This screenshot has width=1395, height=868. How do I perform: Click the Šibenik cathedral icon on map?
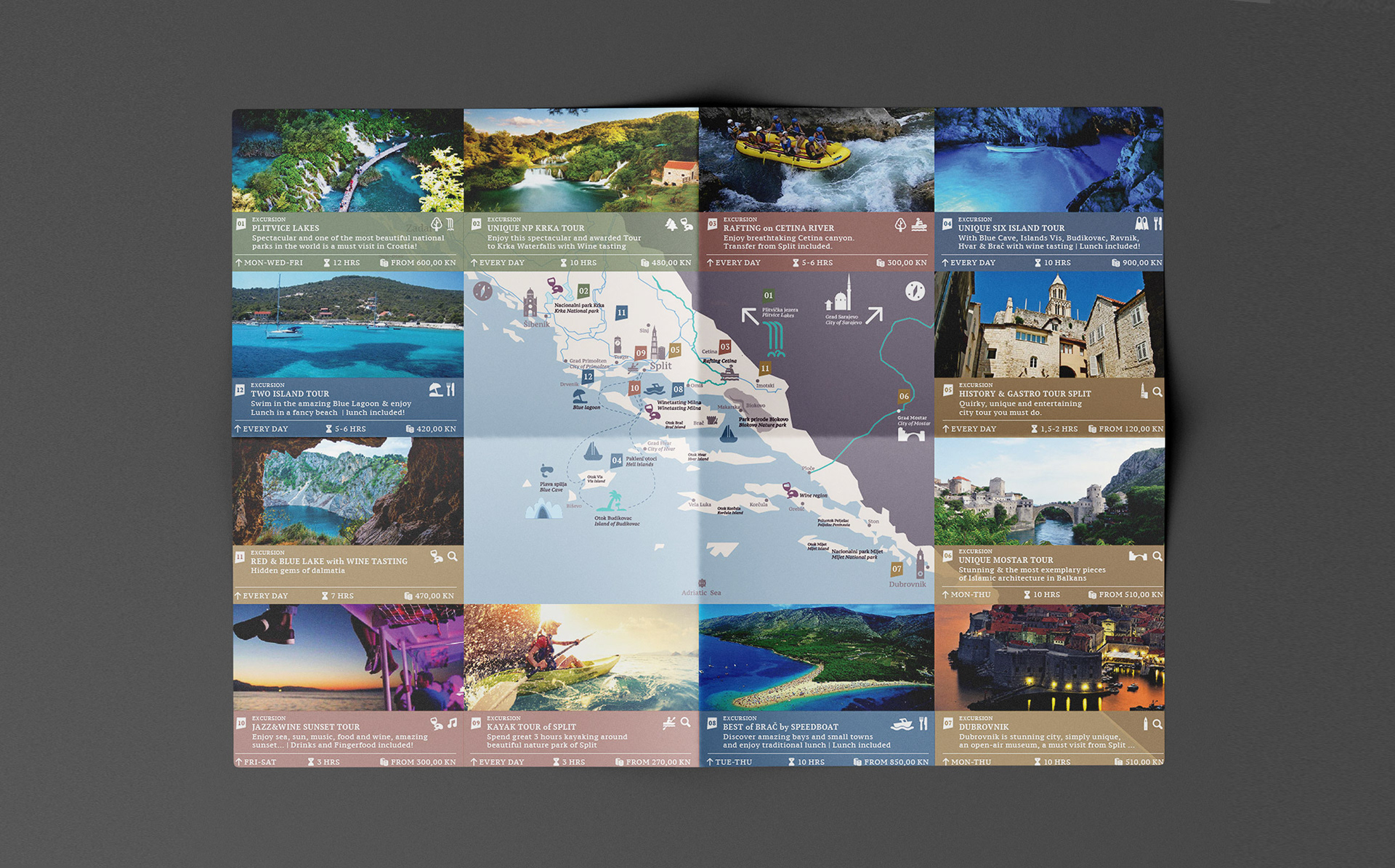530,303
